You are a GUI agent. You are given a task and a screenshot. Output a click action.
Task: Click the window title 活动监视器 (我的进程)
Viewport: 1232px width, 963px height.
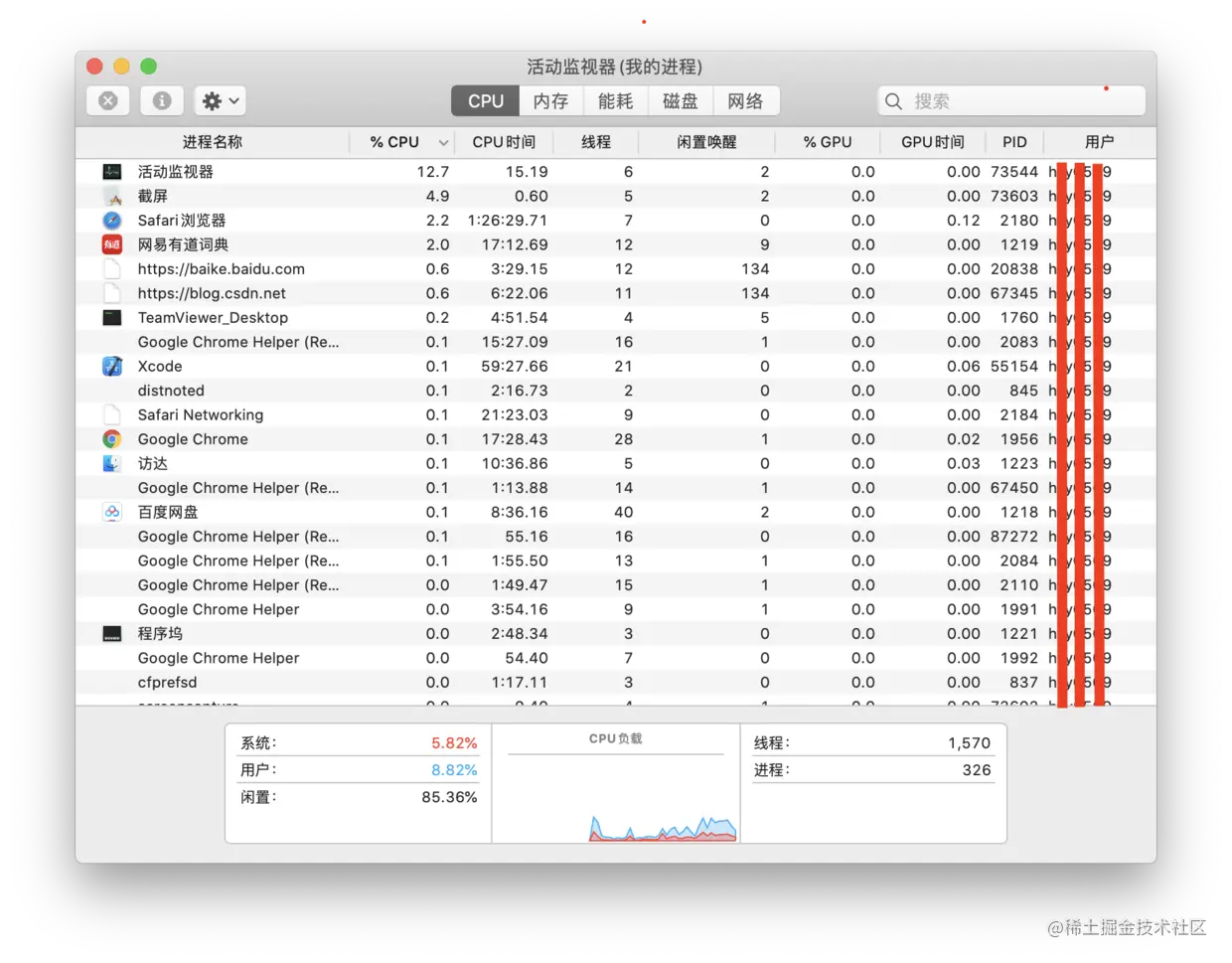pos(615,67)
